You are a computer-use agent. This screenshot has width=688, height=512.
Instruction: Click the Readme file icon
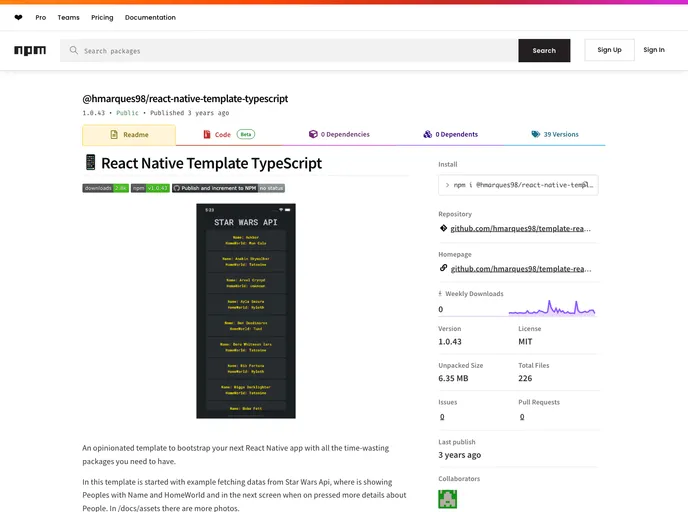[x=114, y=135]
